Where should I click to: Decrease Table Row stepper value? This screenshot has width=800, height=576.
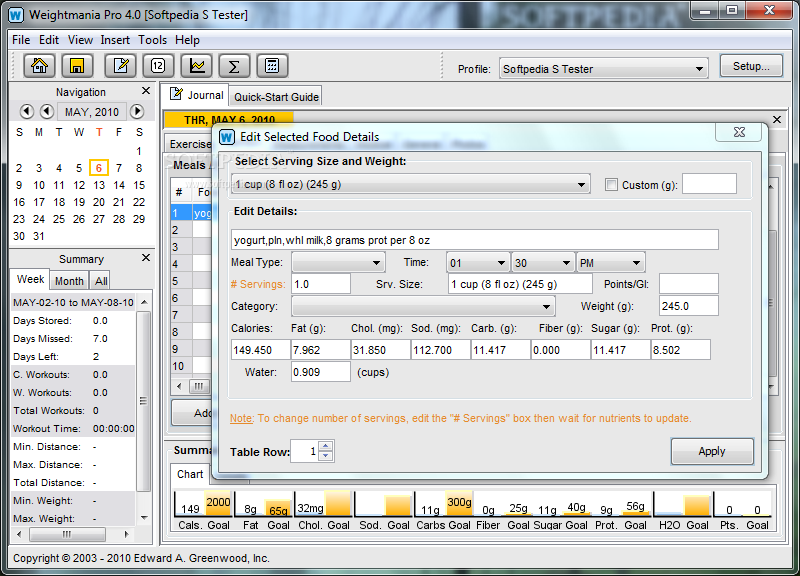pyautogui.click(x=326, y=456)
